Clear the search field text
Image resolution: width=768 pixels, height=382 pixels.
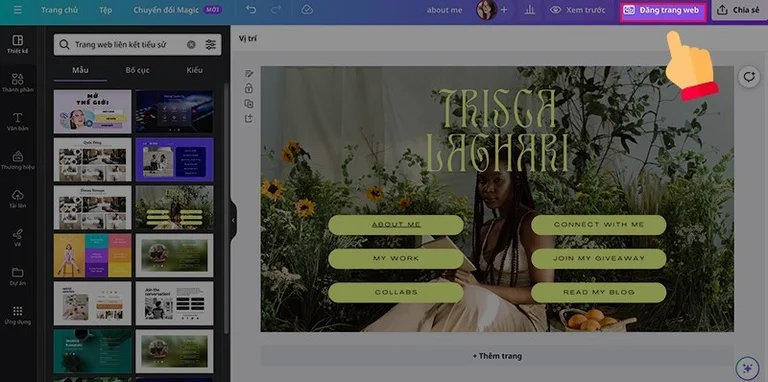(x=191, y=45)
